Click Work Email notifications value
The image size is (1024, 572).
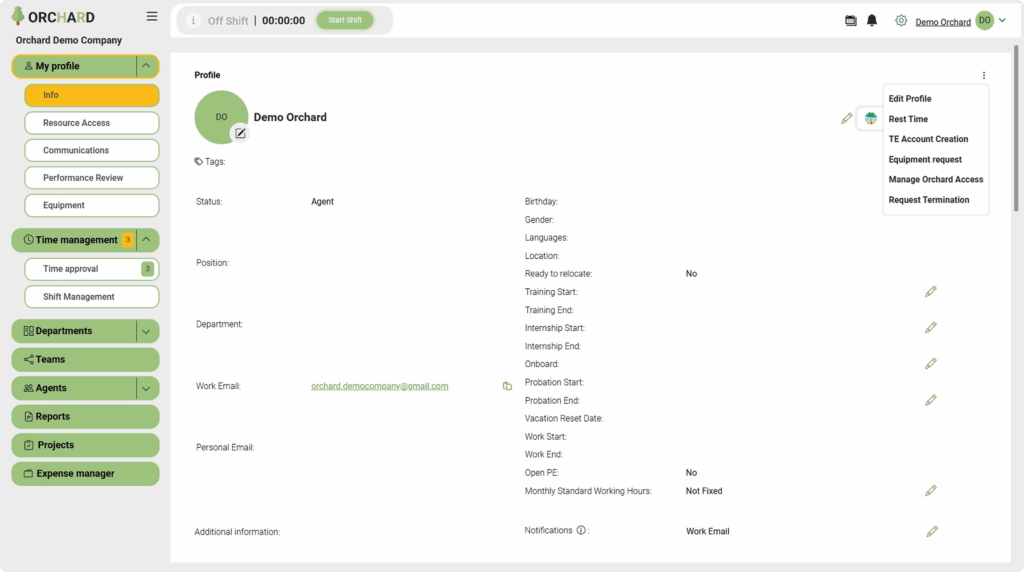pos(707,532)
